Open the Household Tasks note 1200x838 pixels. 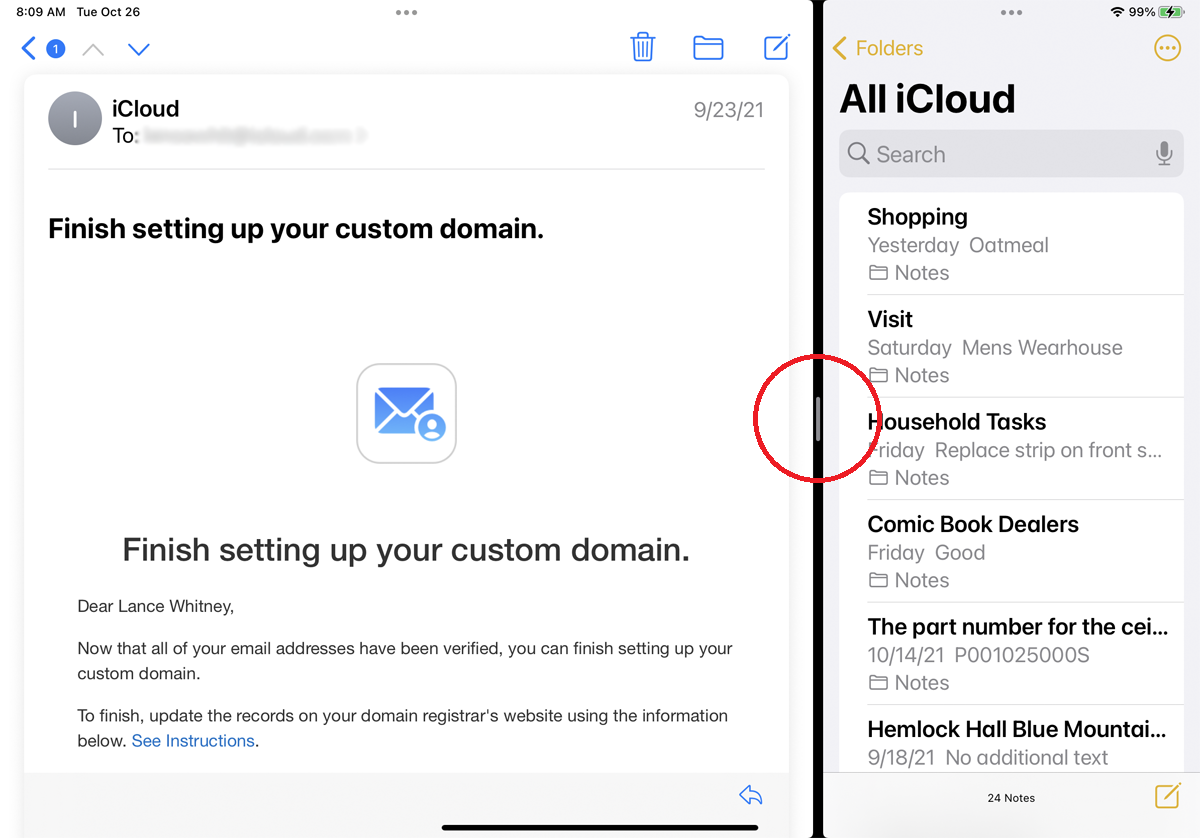1011,449
